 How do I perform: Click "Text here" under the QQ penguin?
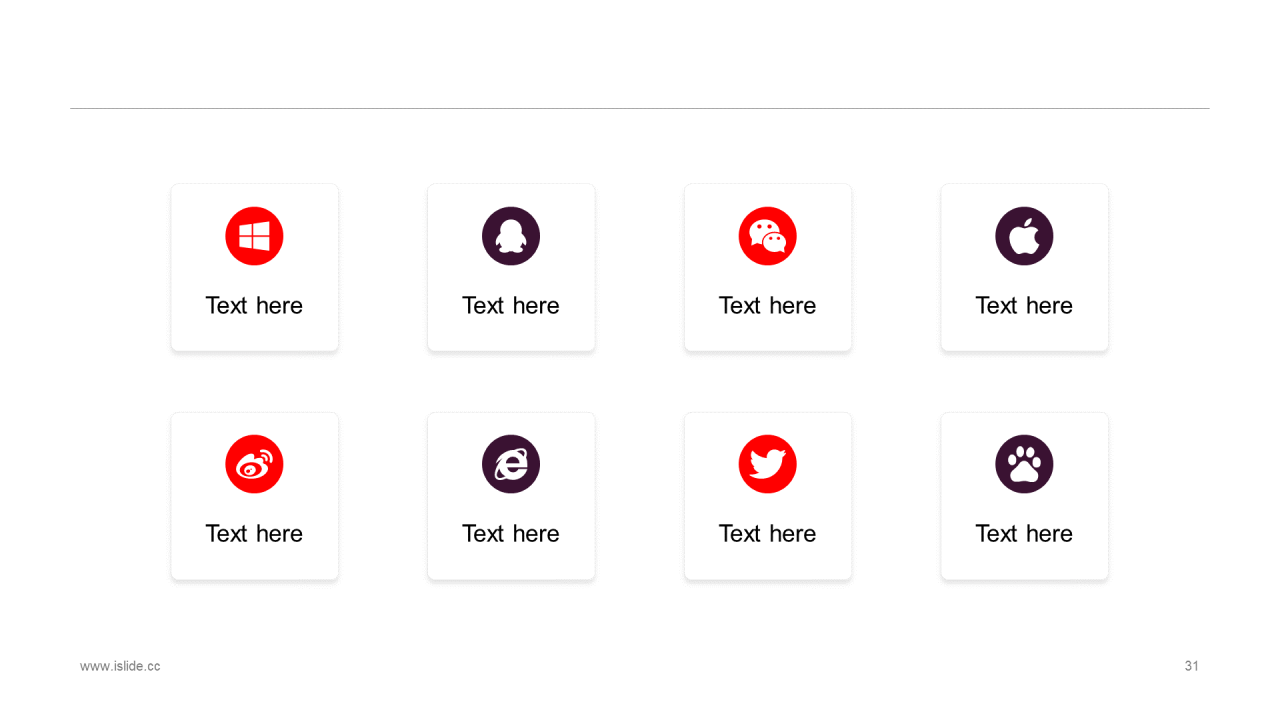click(511, 305)
